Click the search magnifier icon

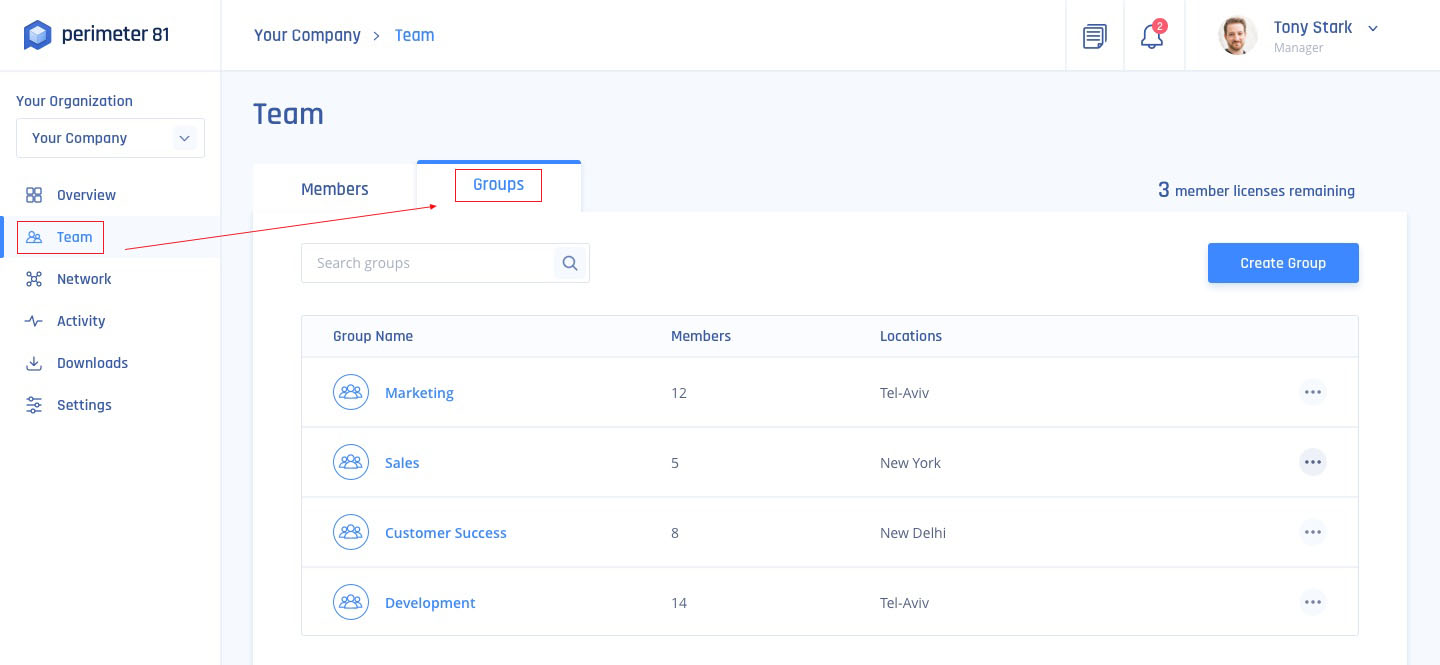570,263
